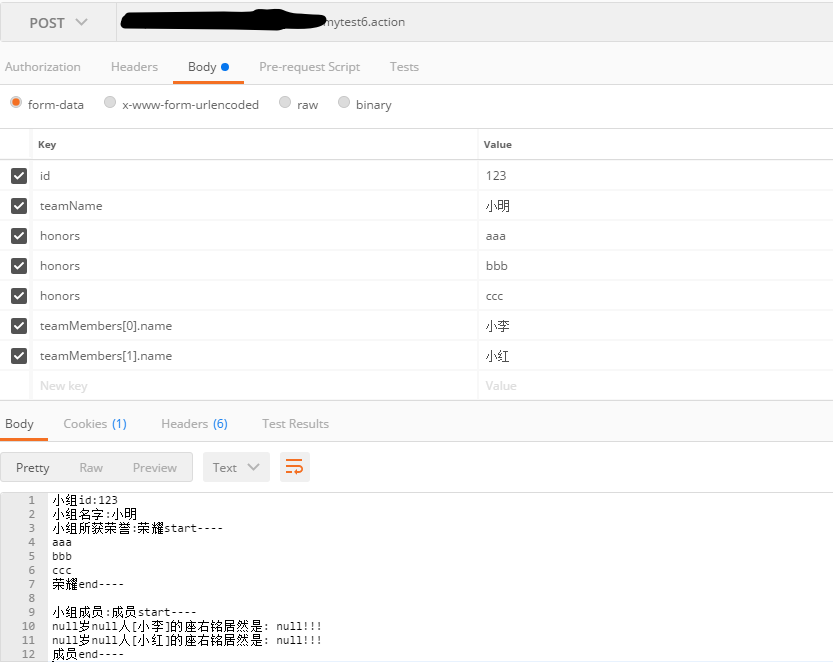Image resolution: width=833 pixels, height=662 pixels.
Task: Uncheck the teamName parameter checkbox
Action: click(19, 206)
